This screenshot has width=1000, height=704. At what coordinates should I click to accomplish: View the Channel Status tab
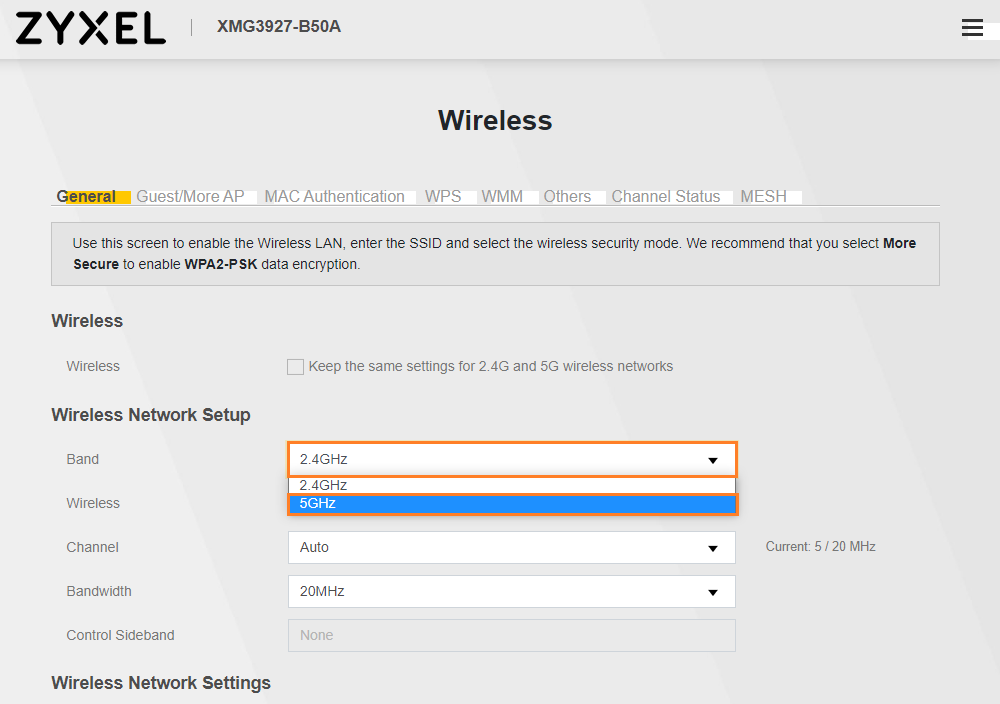[666, 197]
